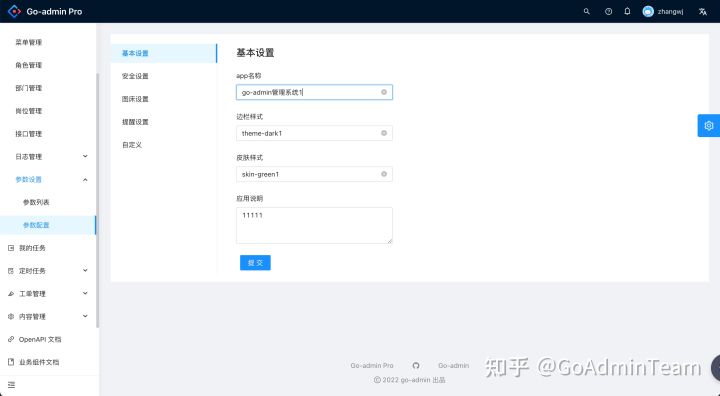Open the search icon in header
This screenshot has height=396, width=720.
point(586,11)
